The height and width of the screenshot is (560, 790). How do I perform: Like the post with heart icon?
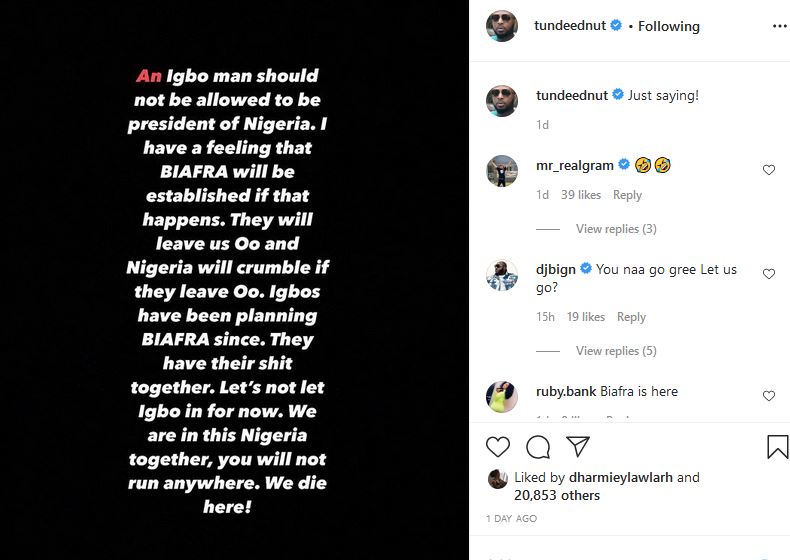[498, 446]
